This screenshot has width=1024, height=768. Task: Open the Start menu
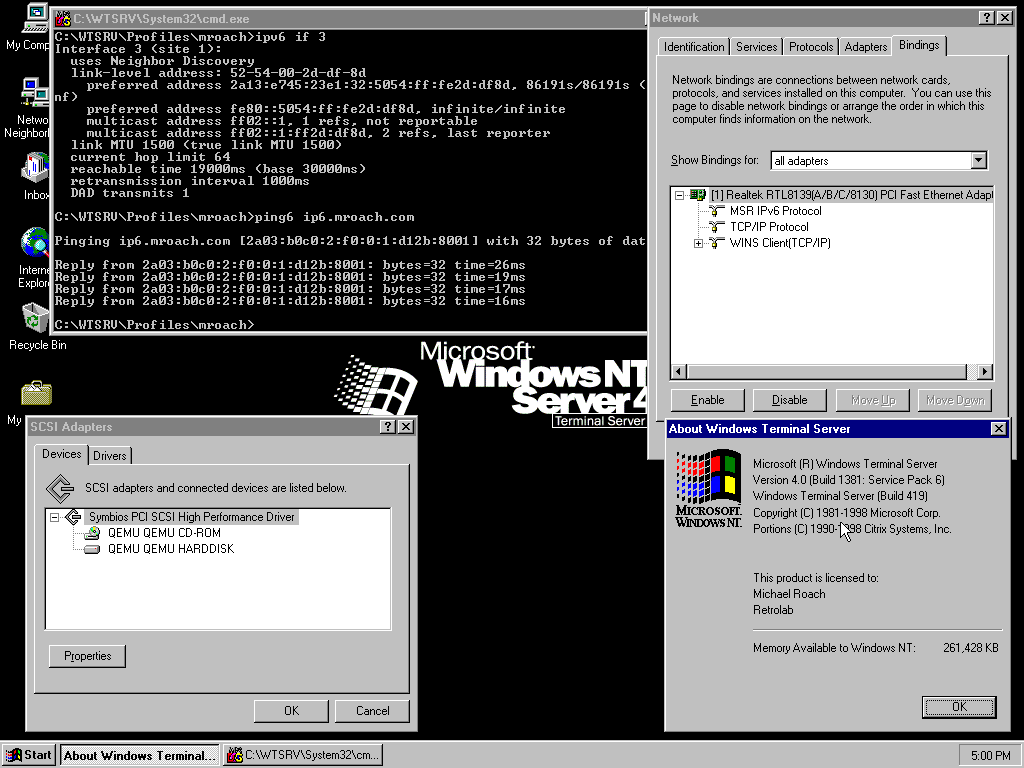click(x=28, y=756)
